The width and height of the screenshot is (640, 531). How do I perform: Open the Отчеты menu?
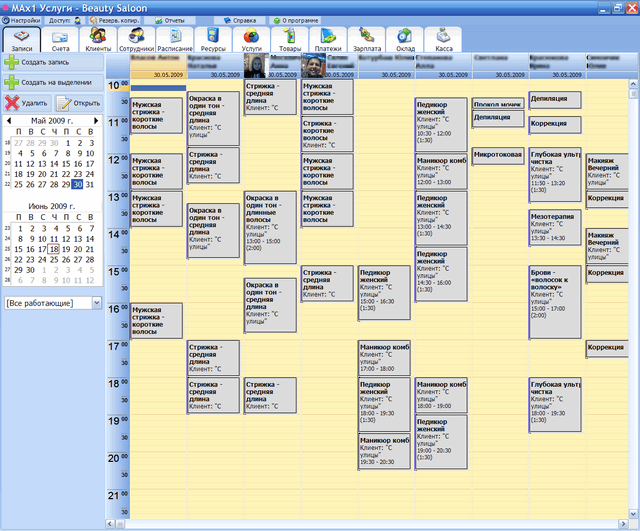(170, 20)
